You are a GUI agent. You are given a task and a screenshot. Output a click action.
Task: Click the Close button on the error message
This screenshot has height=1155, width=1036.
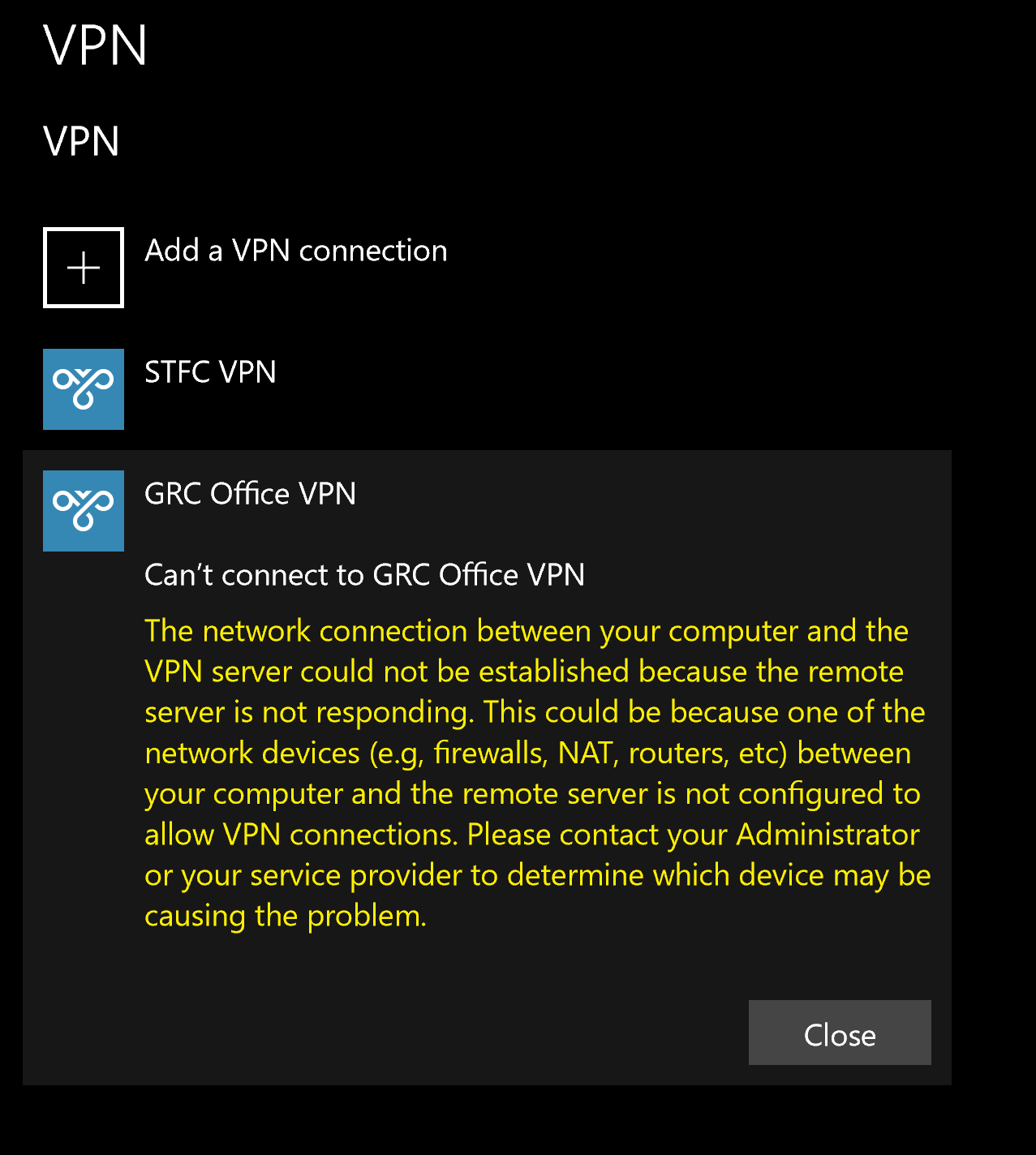click(x=840, y=1033)
